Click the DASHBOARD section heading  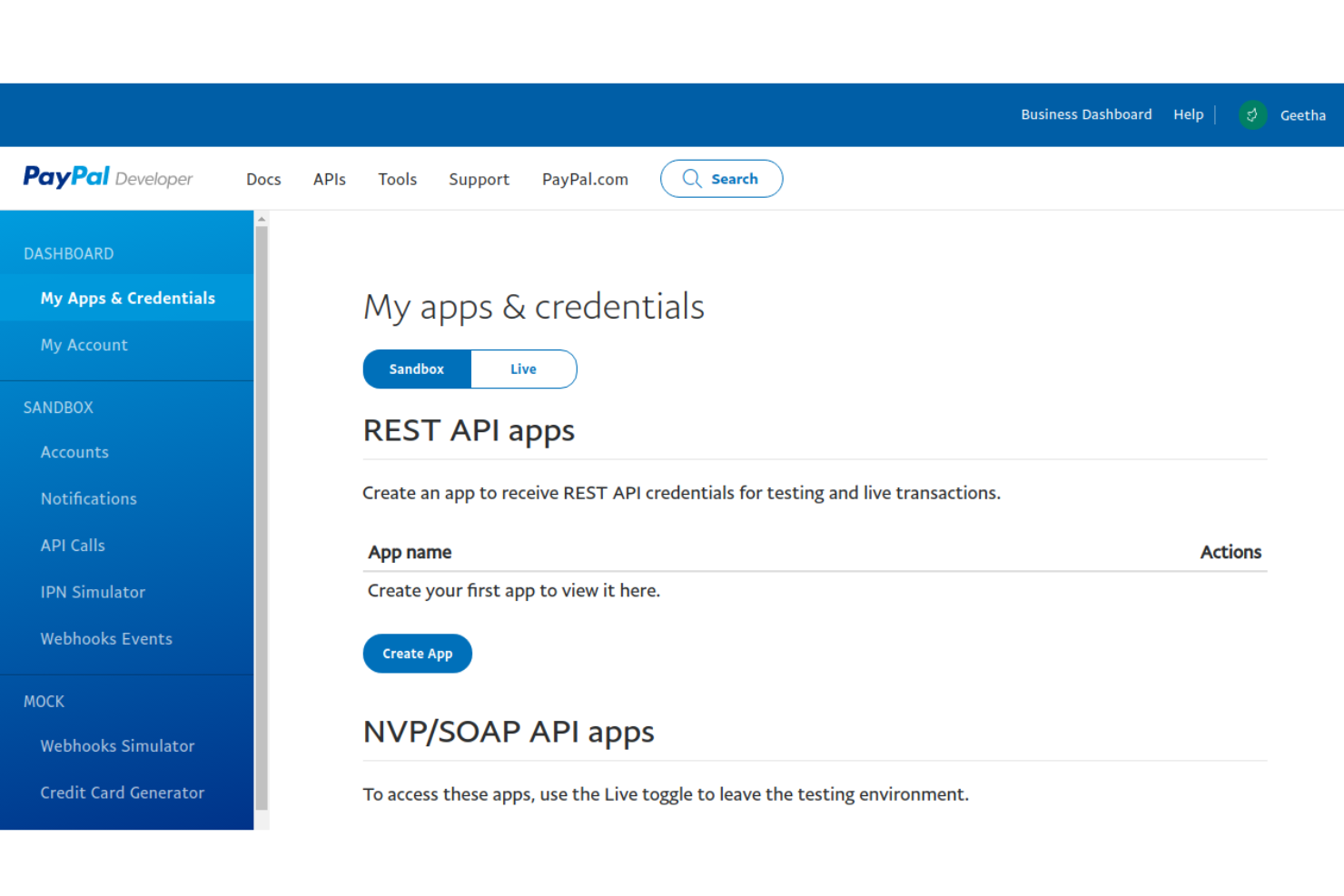pos(69,254)
